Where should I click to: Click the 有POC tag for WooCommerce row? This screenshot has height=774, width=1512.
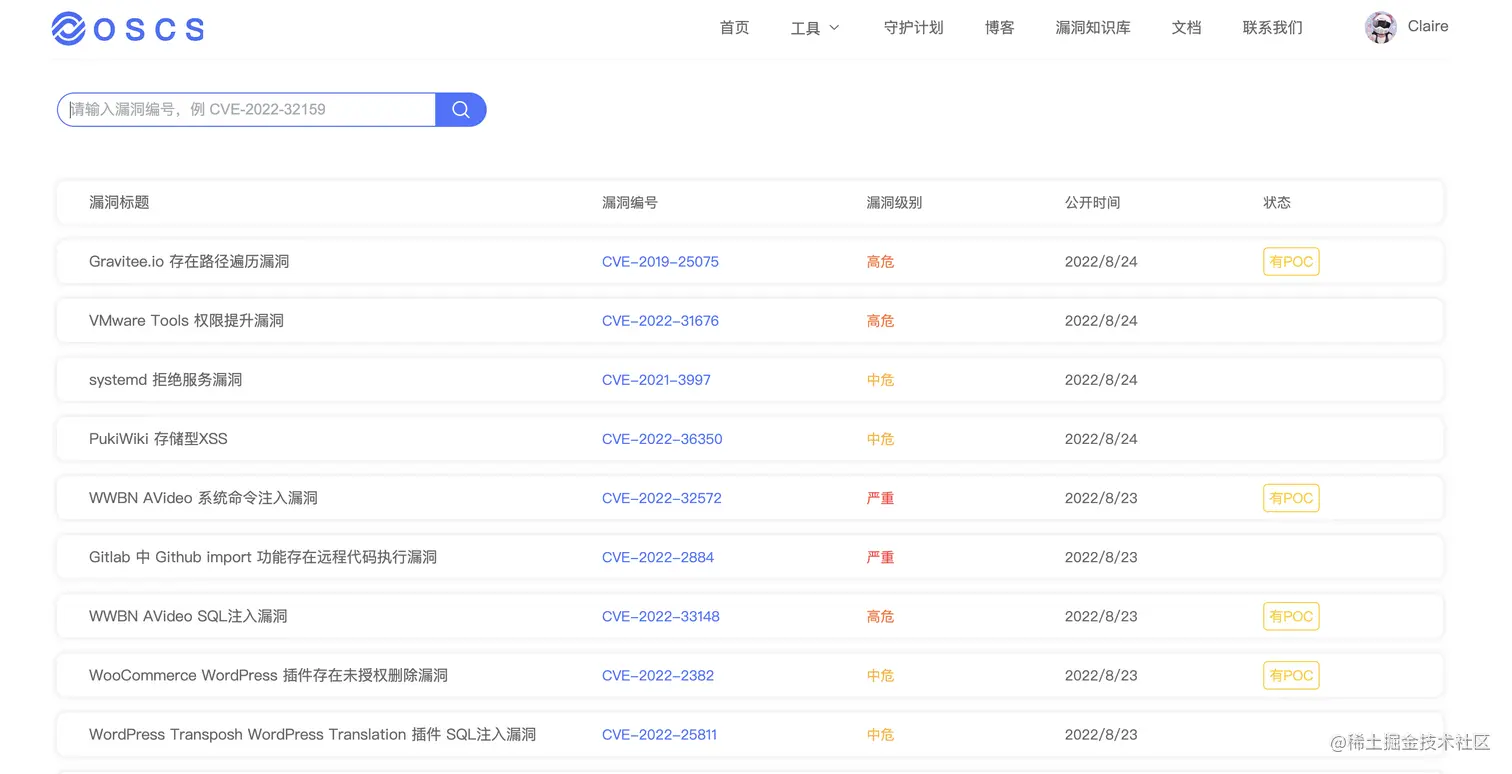coord(1291,675)
